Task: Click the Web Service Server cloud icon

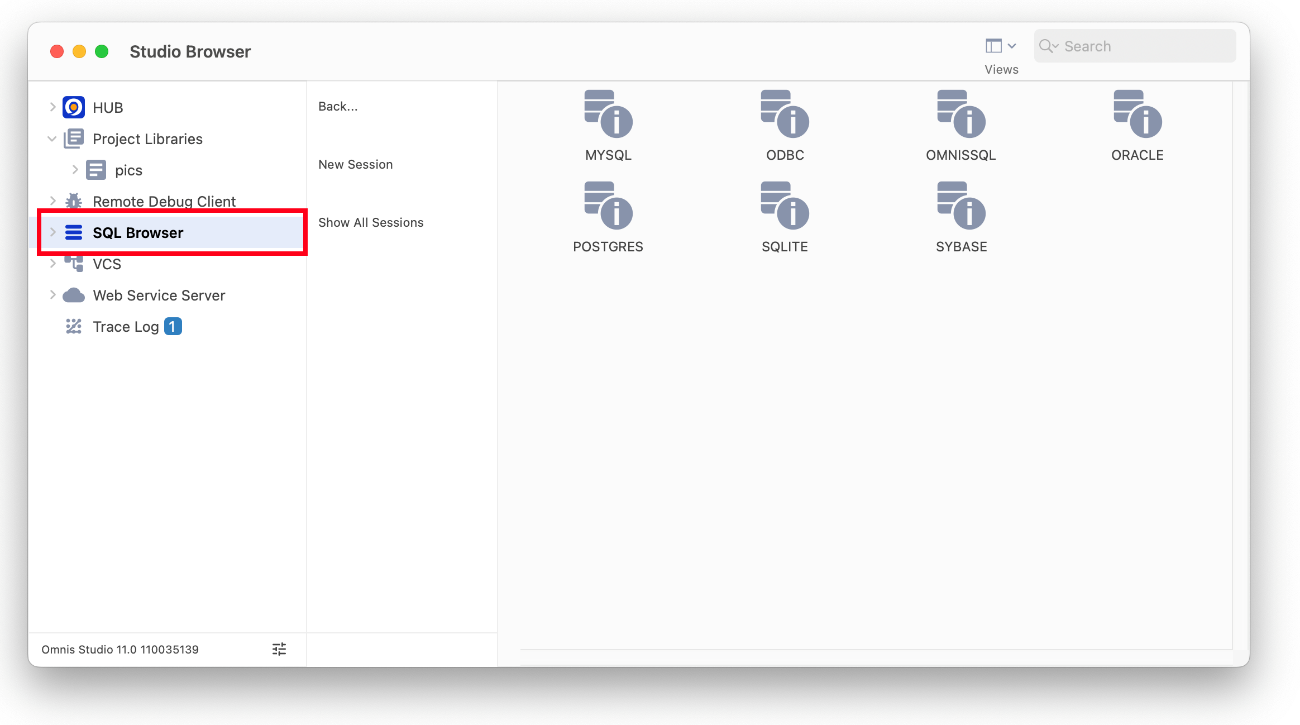Action: [74, 295]
